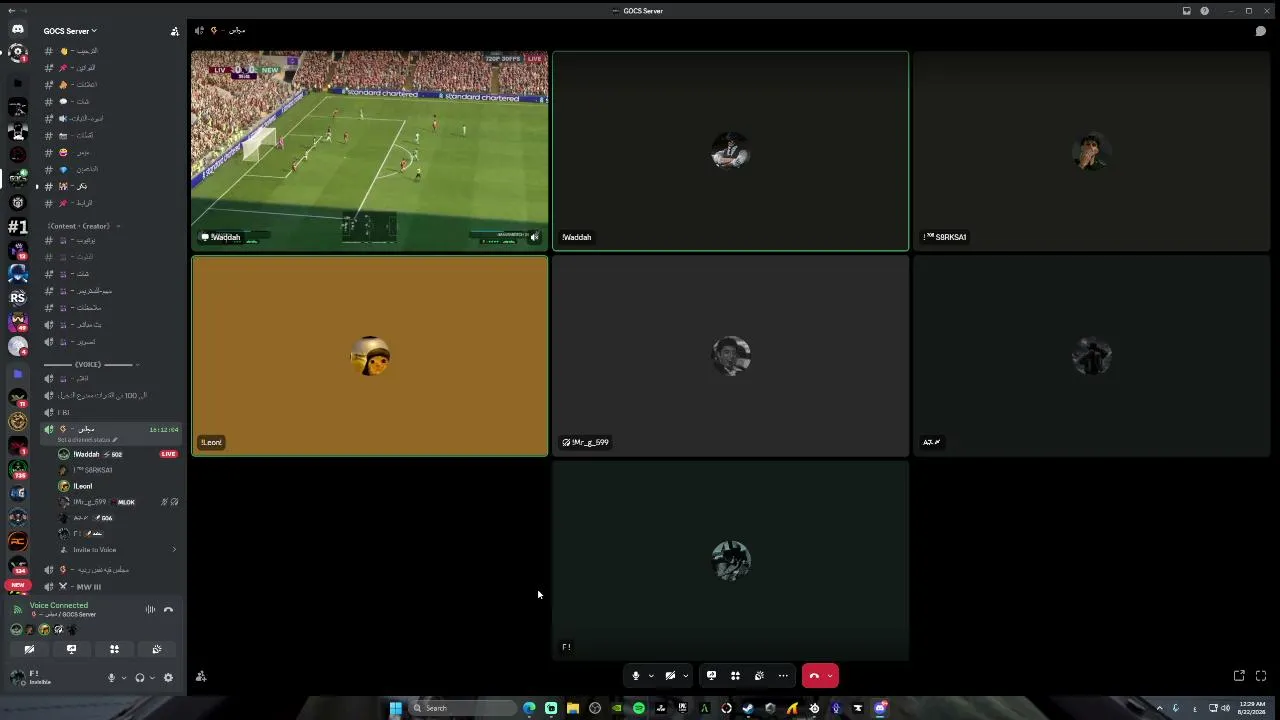Invite members using the server header icon
This screenshot has height=720, width=1280.
click(174, 31)
